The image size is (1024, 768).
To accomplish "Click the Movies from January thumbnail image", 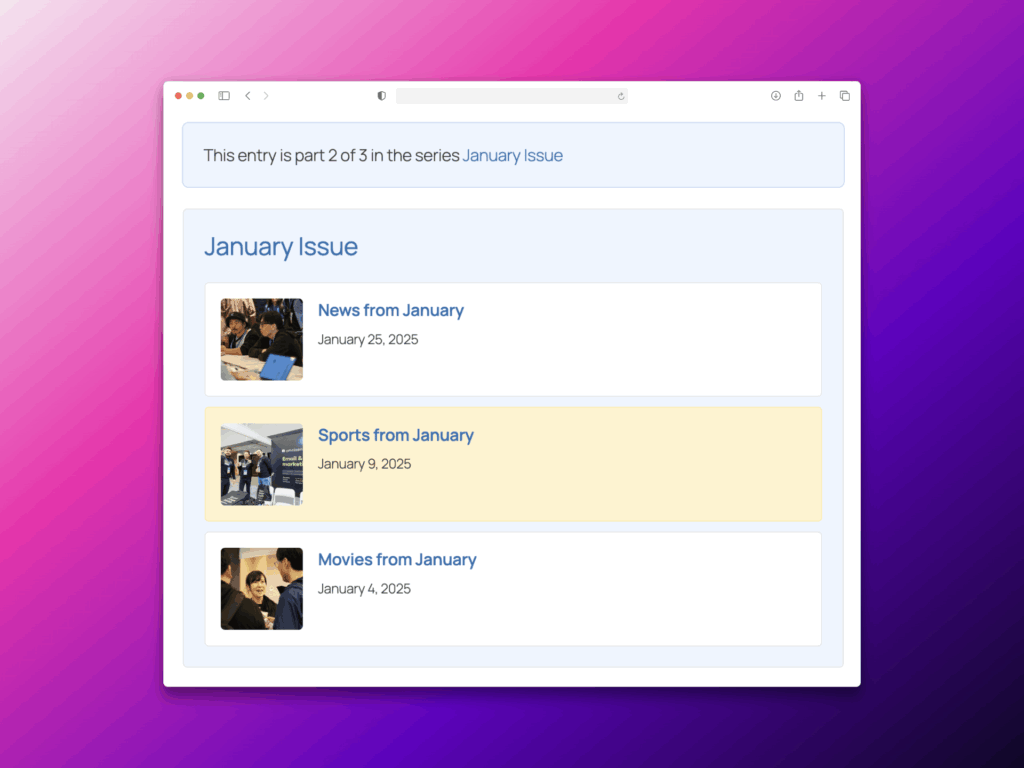I will 262,588.
